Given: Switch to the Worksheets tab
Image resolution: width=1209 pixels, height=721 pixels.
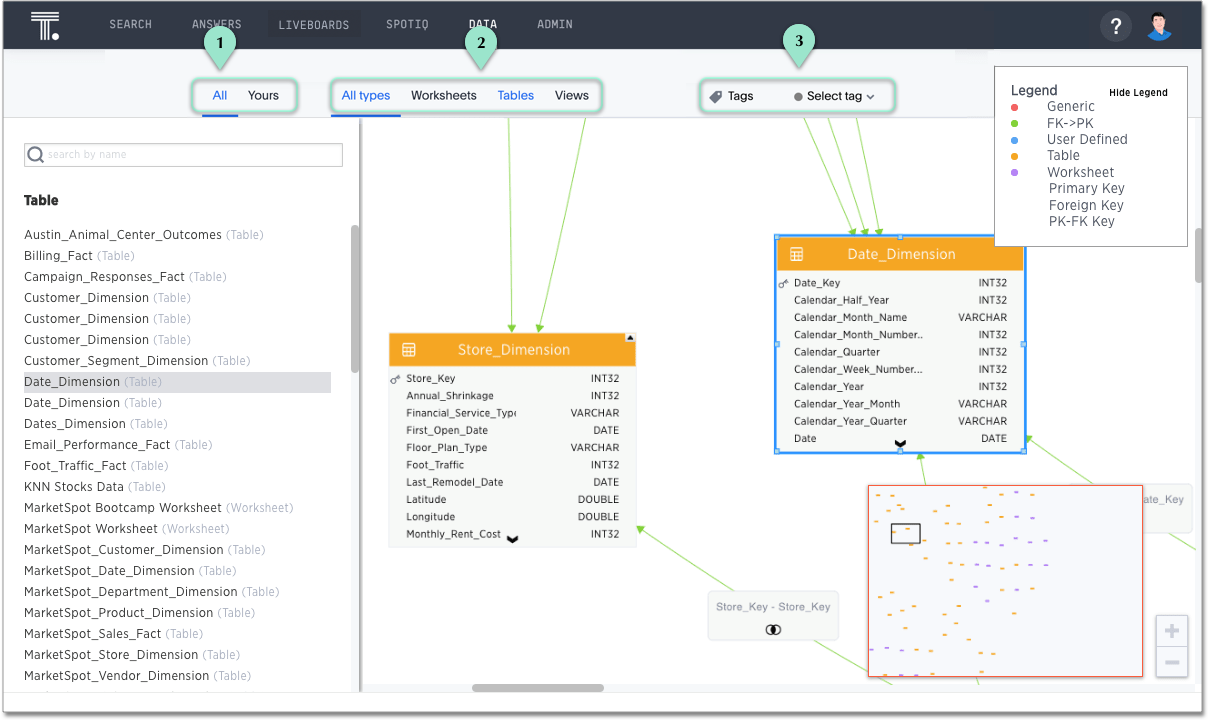Looking at the screenshot, I should pos(443,95).
